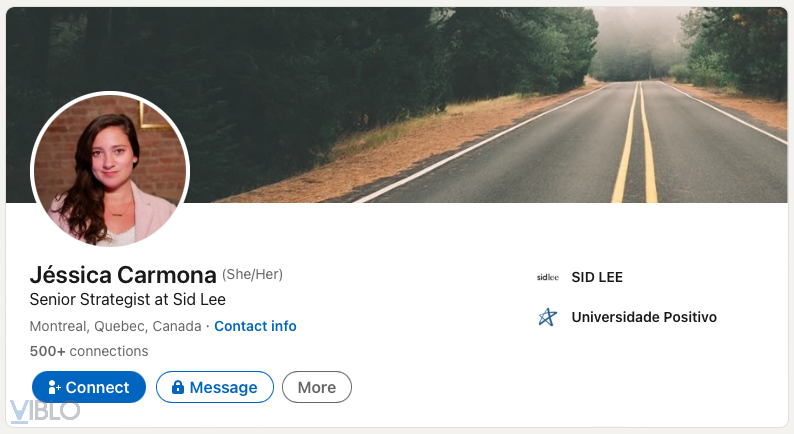Click the name Jéssica Carmona
Viewport: 794px width, 434px height.
click(x=123, y=275)
